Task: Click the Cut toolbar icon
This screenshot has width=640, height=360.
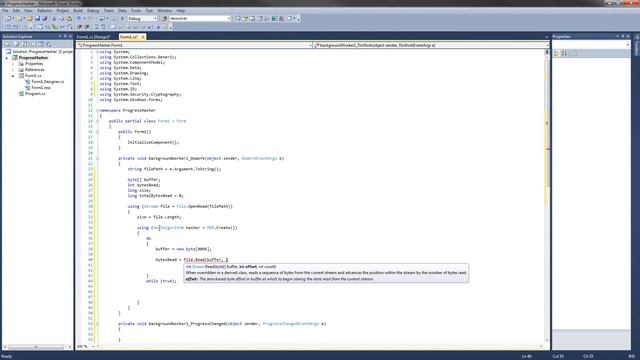Action: point(54,18)
